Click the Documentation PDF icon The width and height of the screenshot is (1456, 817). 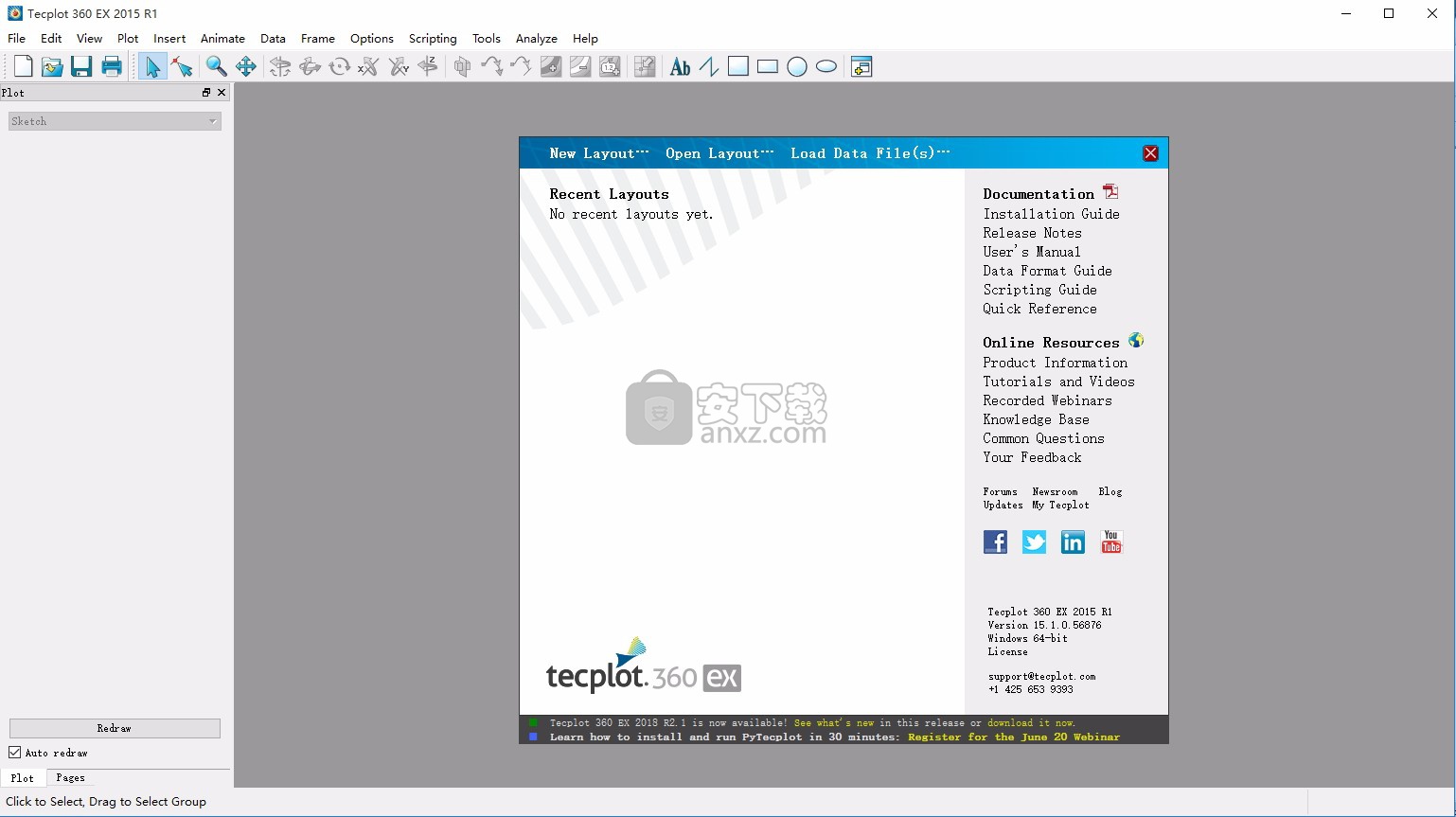click(x=1110, y=192)
